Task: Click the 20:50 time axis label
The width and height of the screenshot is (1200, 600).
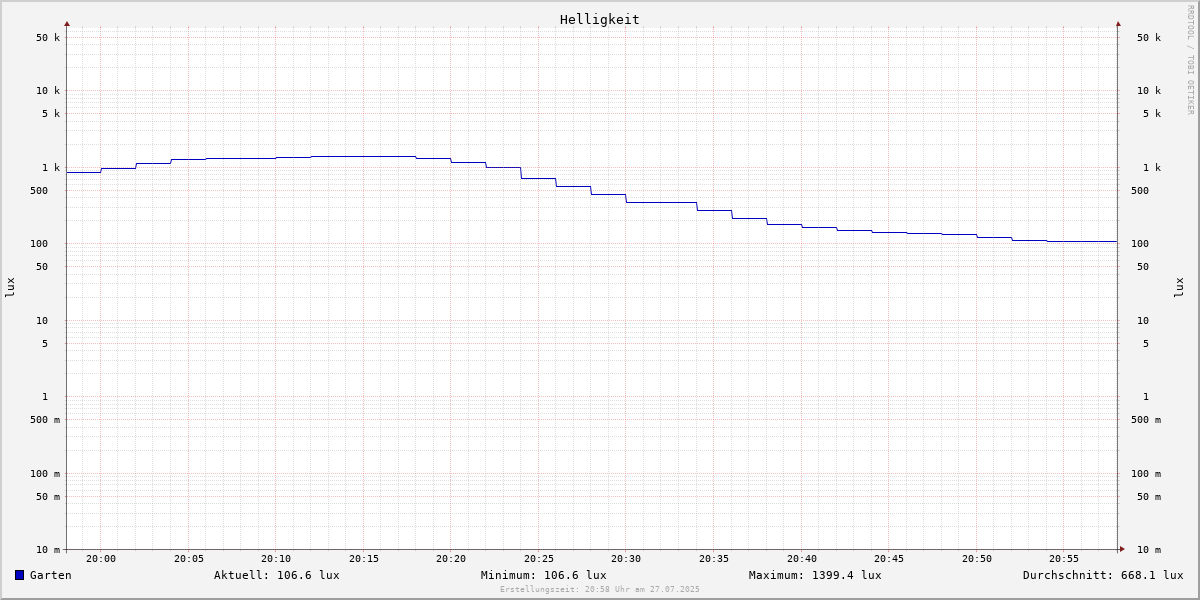Action: pyautogui.click(x=977, y=559)
